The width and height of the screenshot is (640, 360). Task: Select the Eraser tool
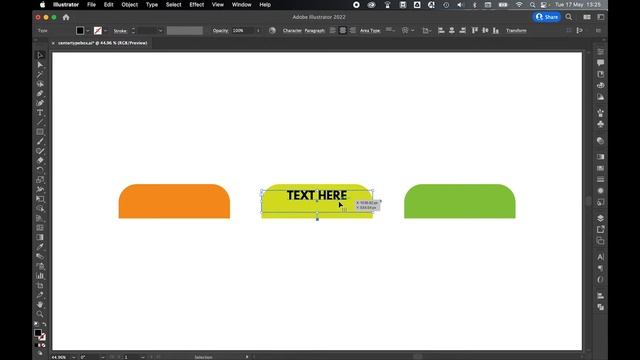pos(40,160)
